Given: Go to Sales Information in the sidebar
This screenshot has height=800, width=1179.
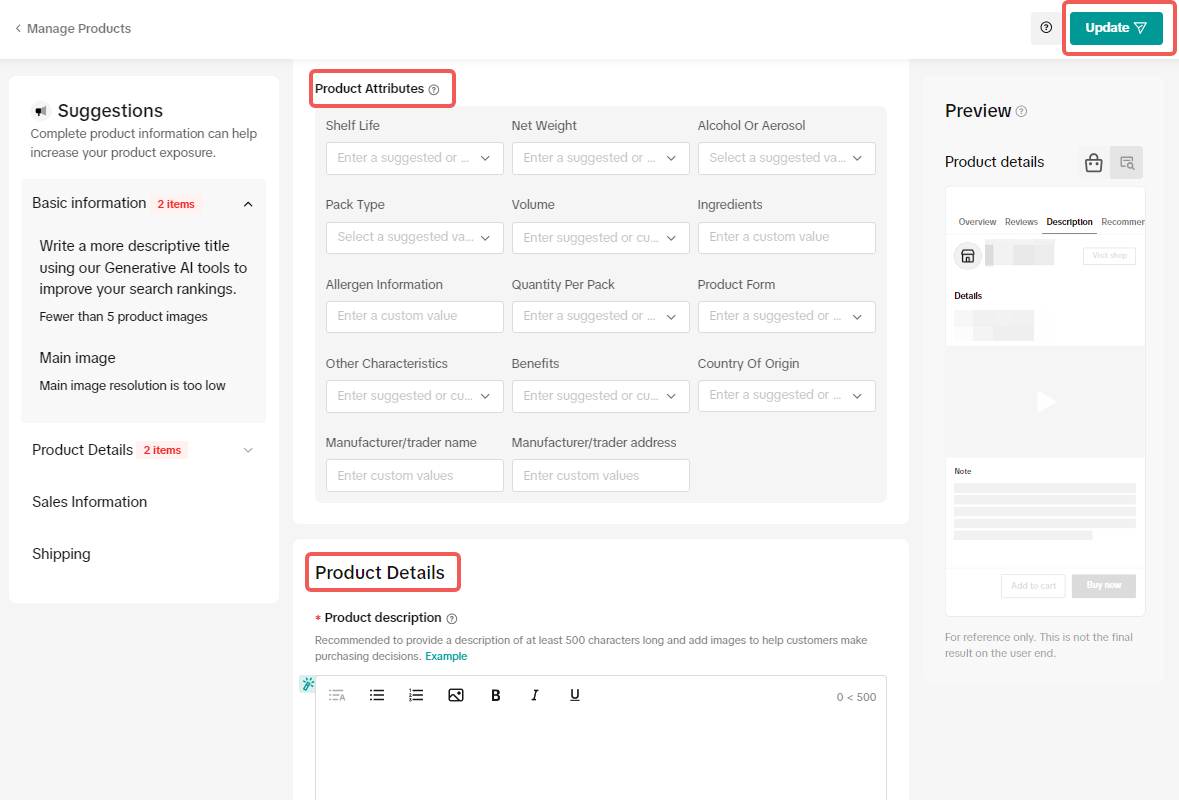Looking at the screenshot, I should click(90, 502).
